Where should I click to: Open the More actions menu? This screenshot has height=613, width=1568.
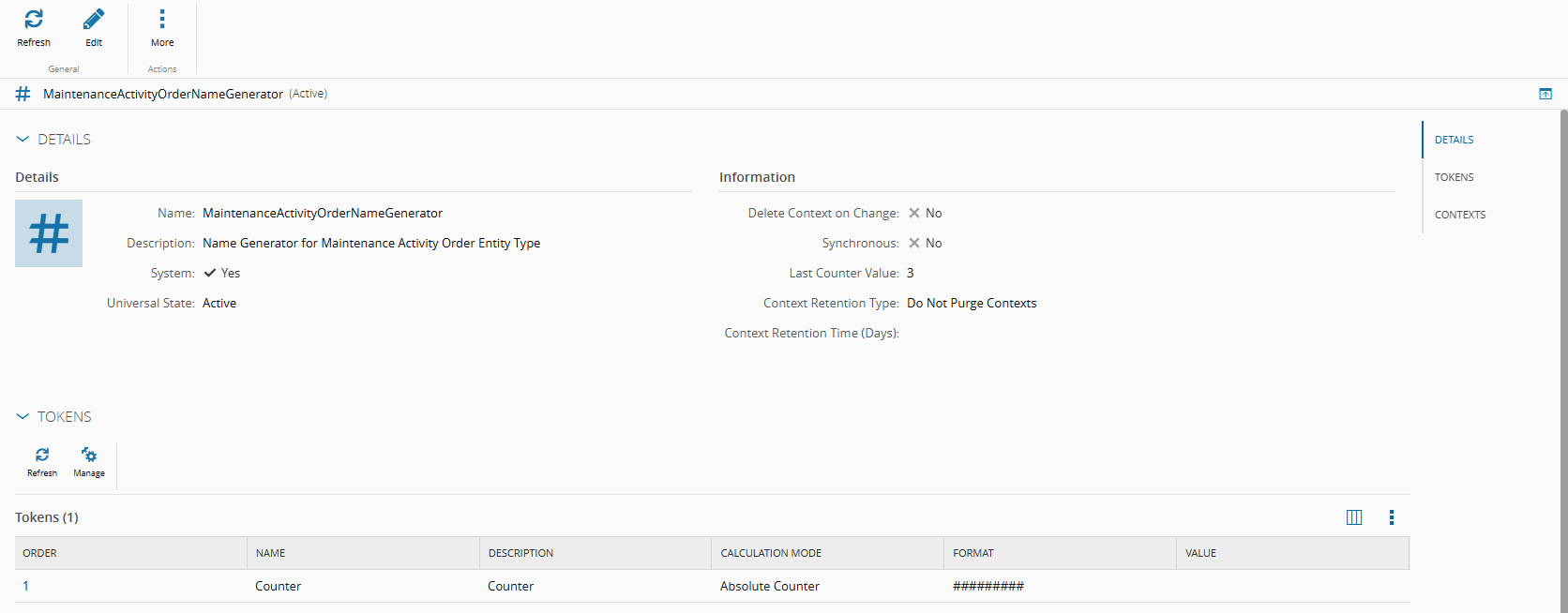pos(162,20)
